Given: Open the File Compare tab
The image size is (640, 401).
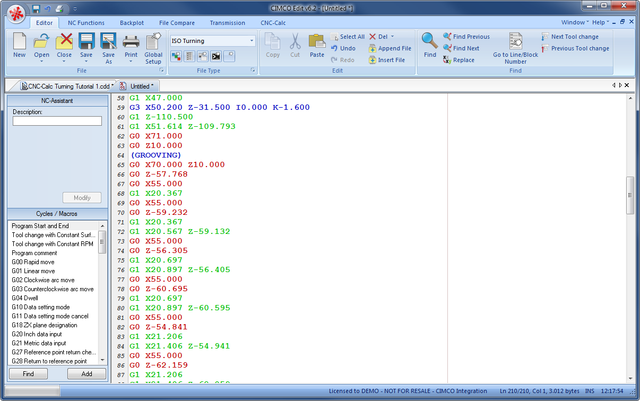Looking at the screenshot, I should point(177,23).
